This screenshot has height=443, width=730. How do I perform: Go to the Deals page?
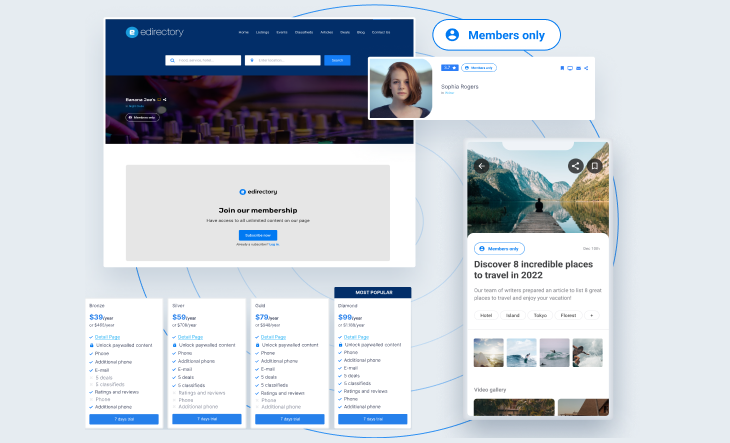(345, 33)
